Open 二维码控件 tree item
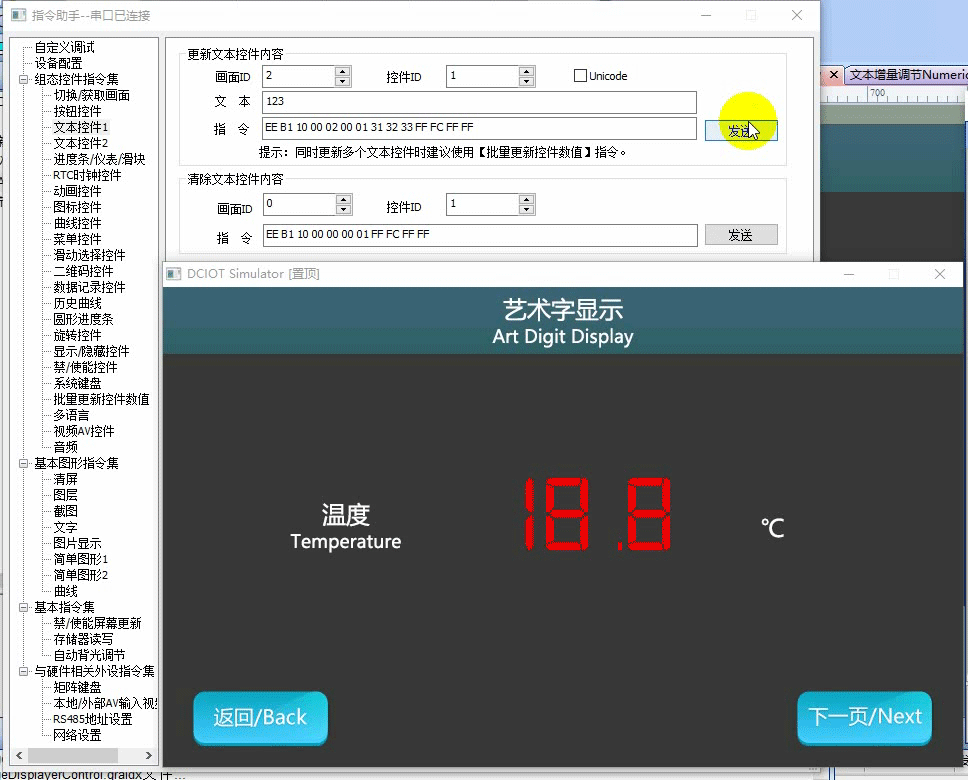 [x=83, y=271]
